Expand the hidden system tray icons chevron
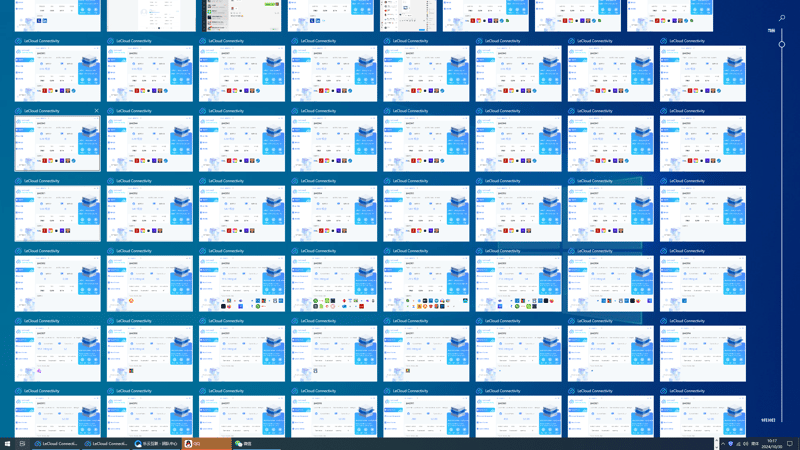800x450 pixels. (x=723, y=444)
